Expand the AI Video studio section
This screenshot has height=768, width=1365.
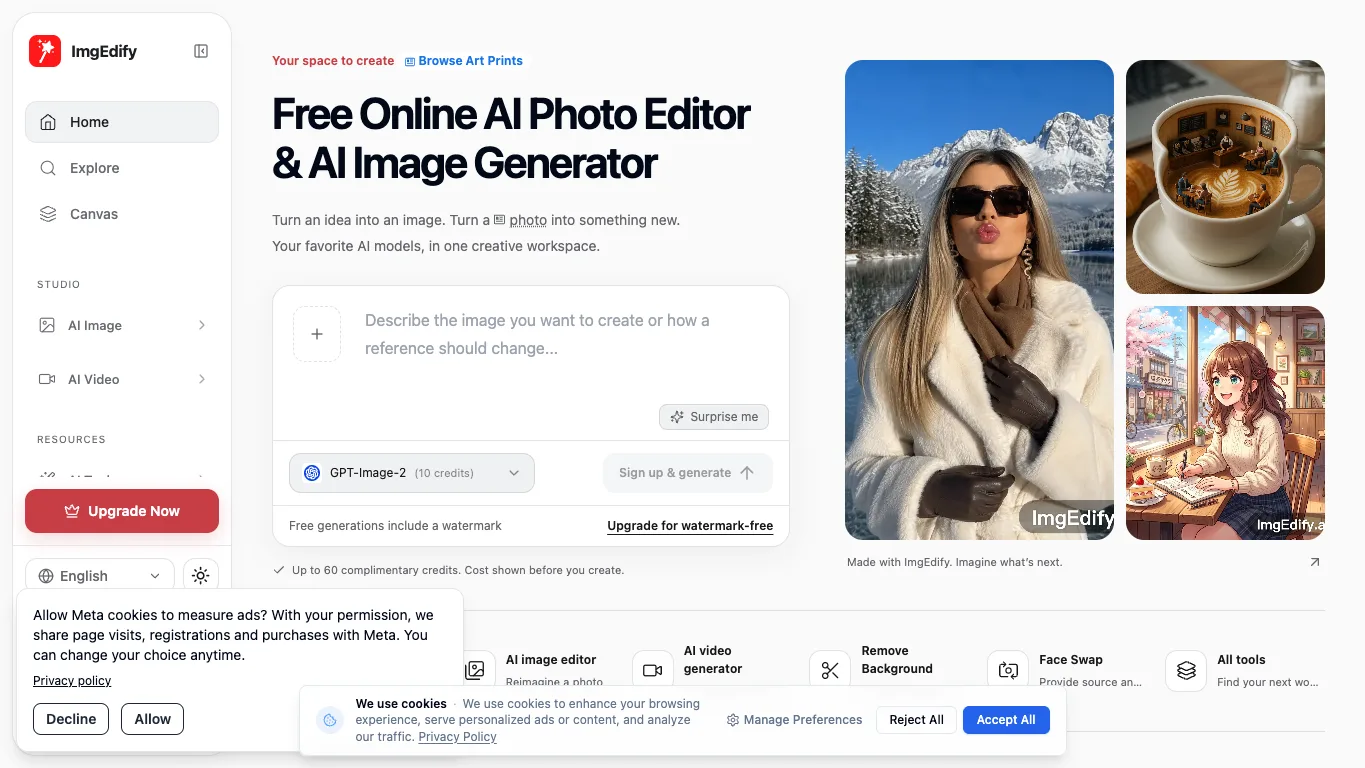tap(122, 379)
